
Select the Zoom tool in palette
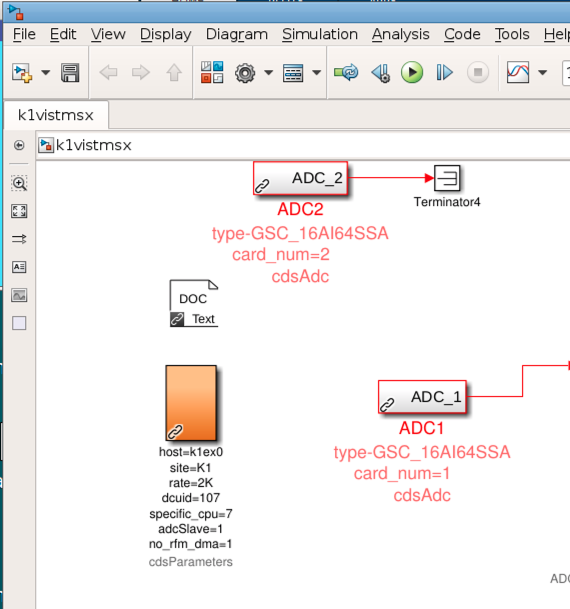(19, 183)
